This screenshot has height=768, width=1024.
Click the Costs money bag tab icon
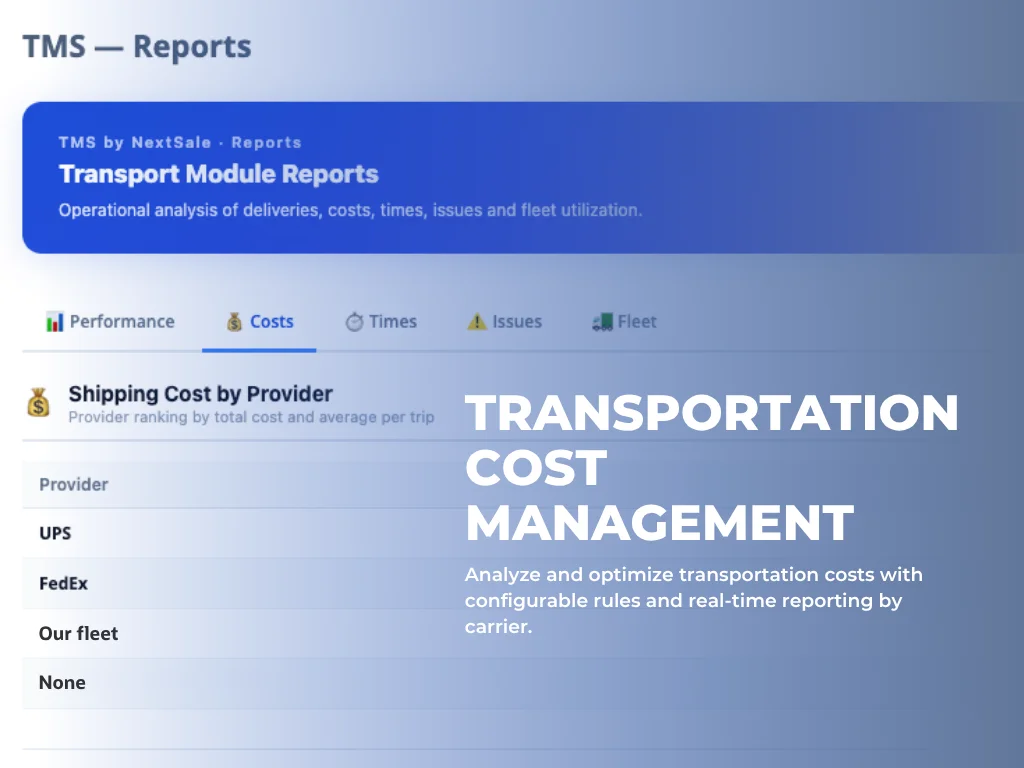click(234, 322)
